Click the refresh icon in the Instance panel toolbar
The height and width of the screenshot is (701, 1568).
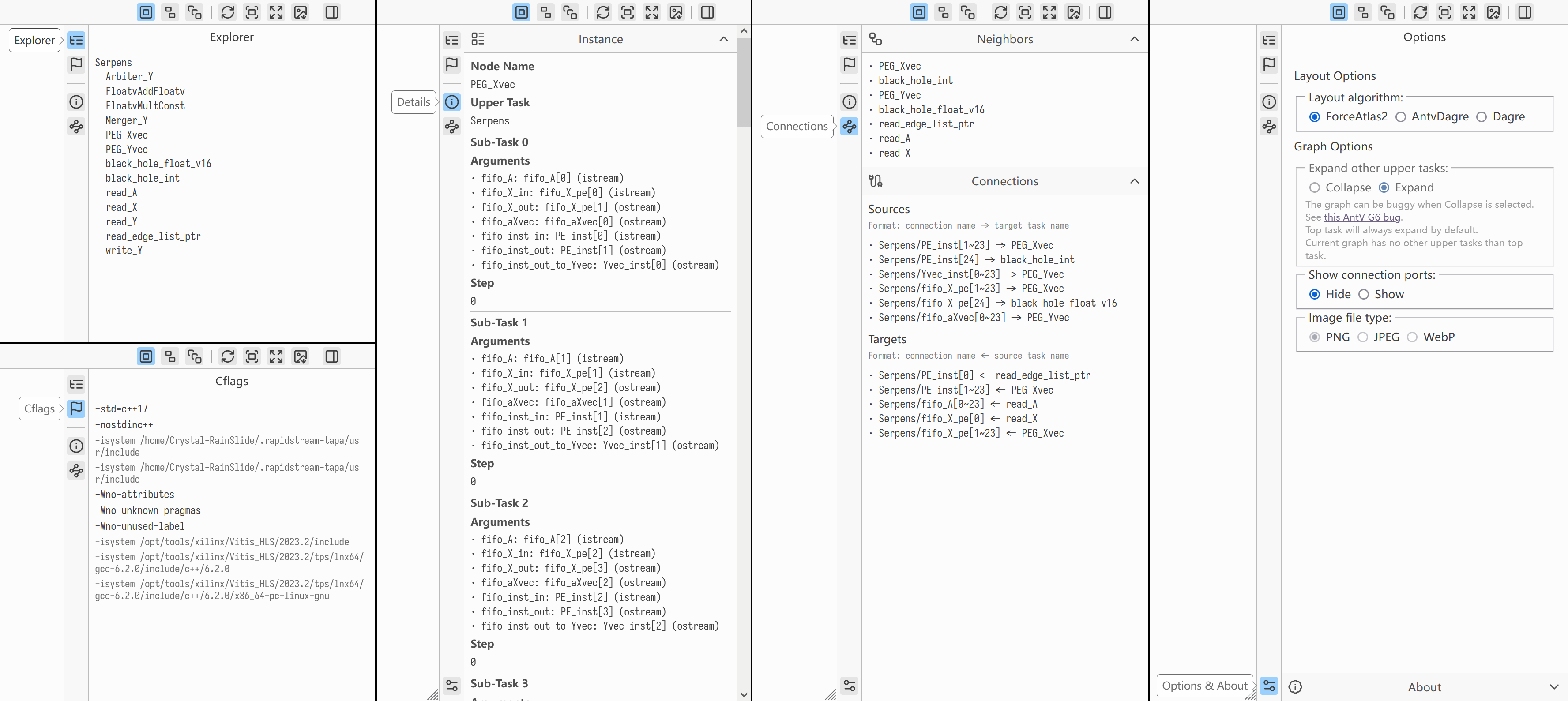(x=603, y=12)
